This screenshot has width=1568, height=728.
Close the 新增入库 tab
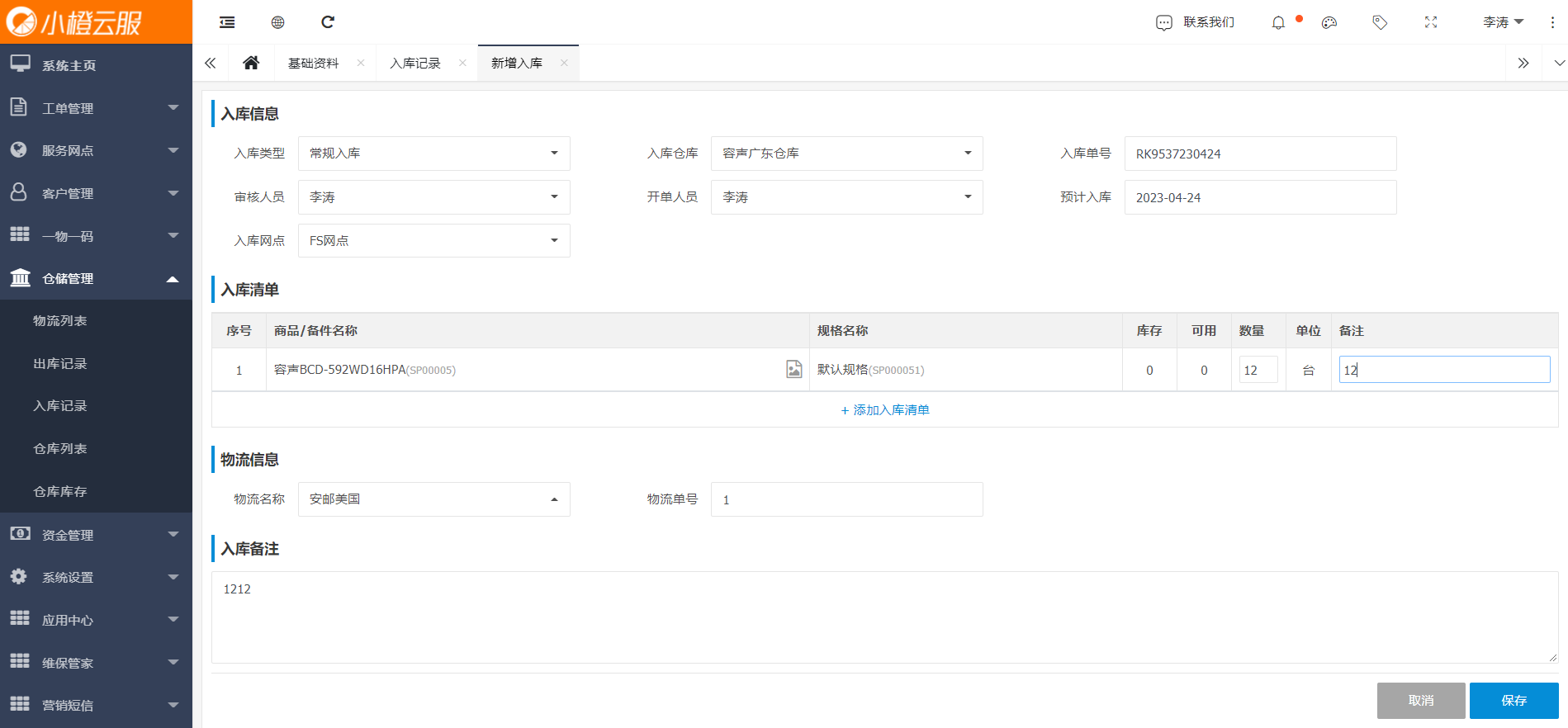[x=564, y=63]
